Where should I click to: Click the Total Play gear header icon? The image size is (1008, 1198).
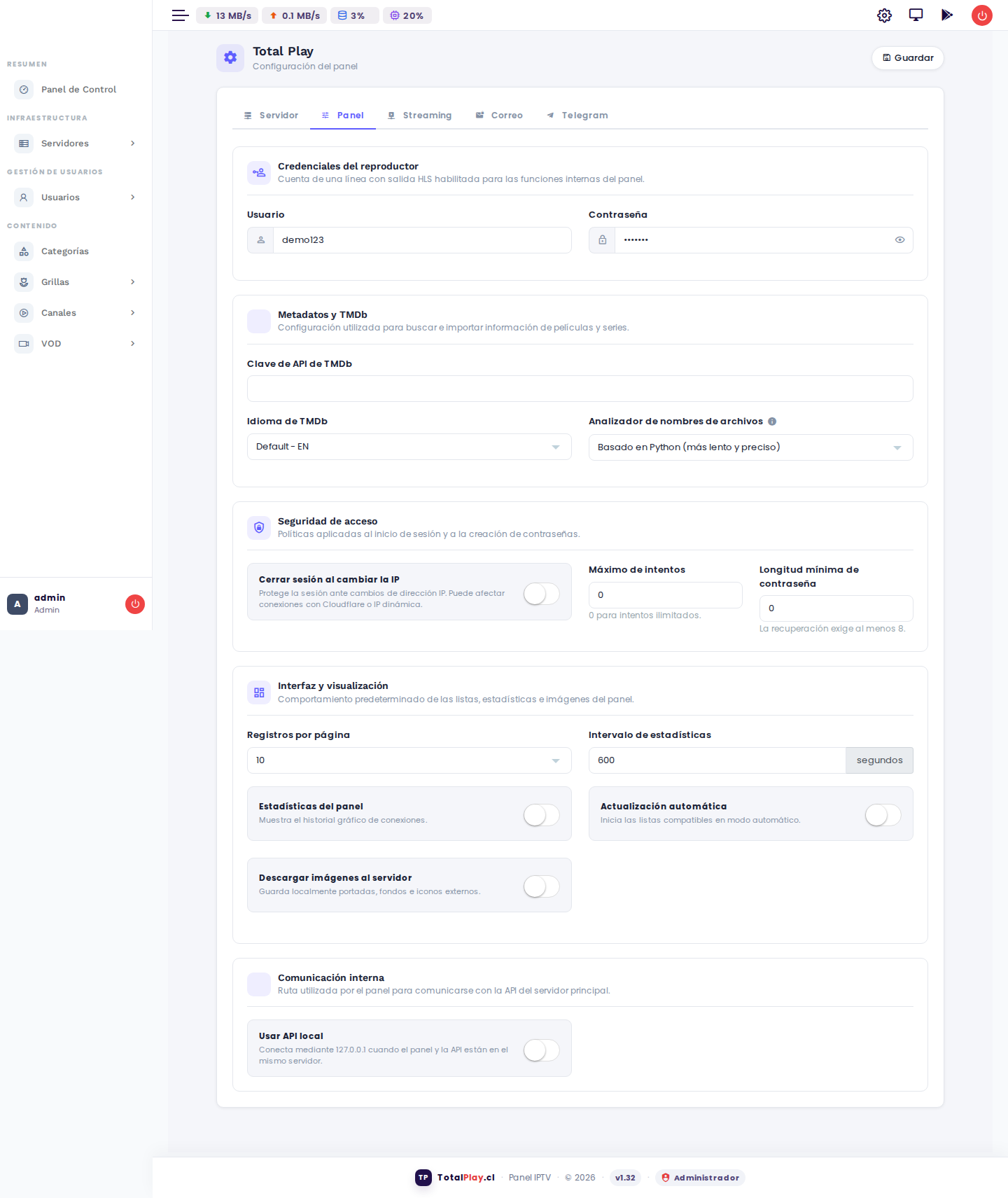pyautogui.click(x=230, y=58)
